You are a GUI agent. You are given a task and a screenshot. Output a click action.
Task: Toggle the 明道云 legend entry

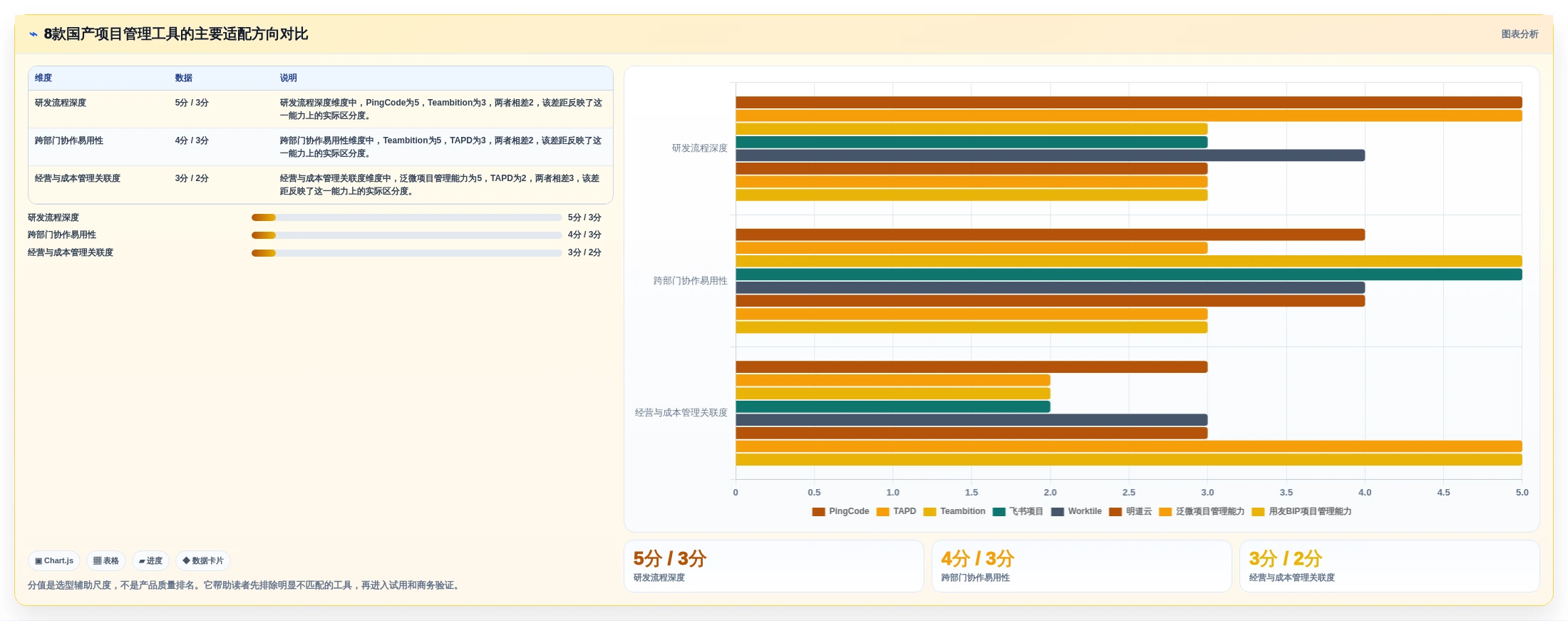coord(1130,511)
